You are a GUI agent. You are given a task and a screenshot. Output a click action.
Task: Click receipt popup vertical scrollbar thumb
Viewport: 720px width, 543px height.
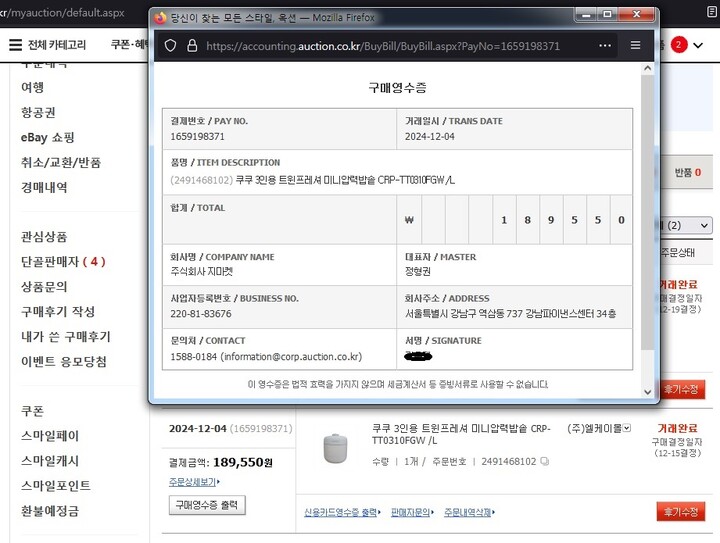647,212
